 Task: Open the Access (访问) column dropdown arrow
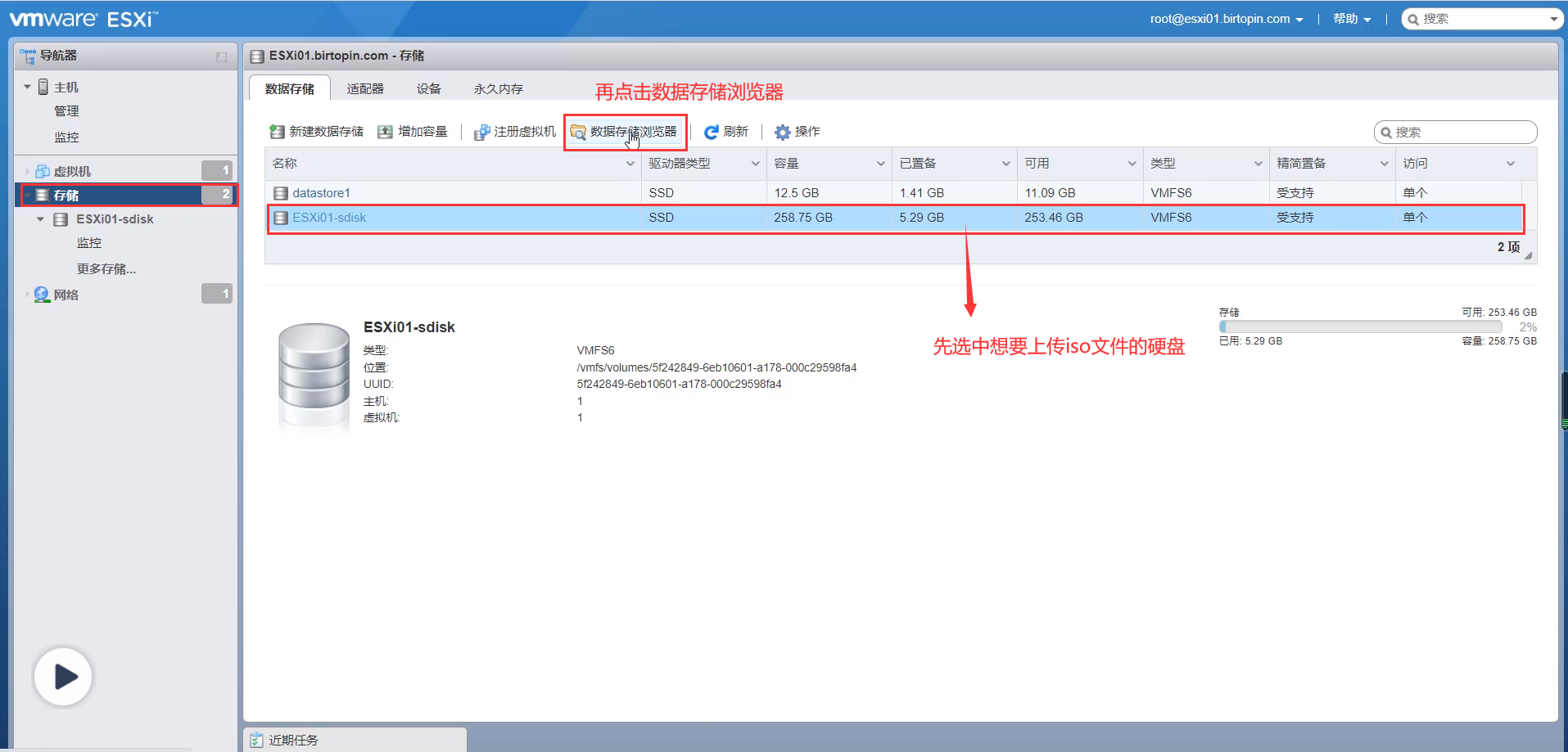[x=1511, y=164]
